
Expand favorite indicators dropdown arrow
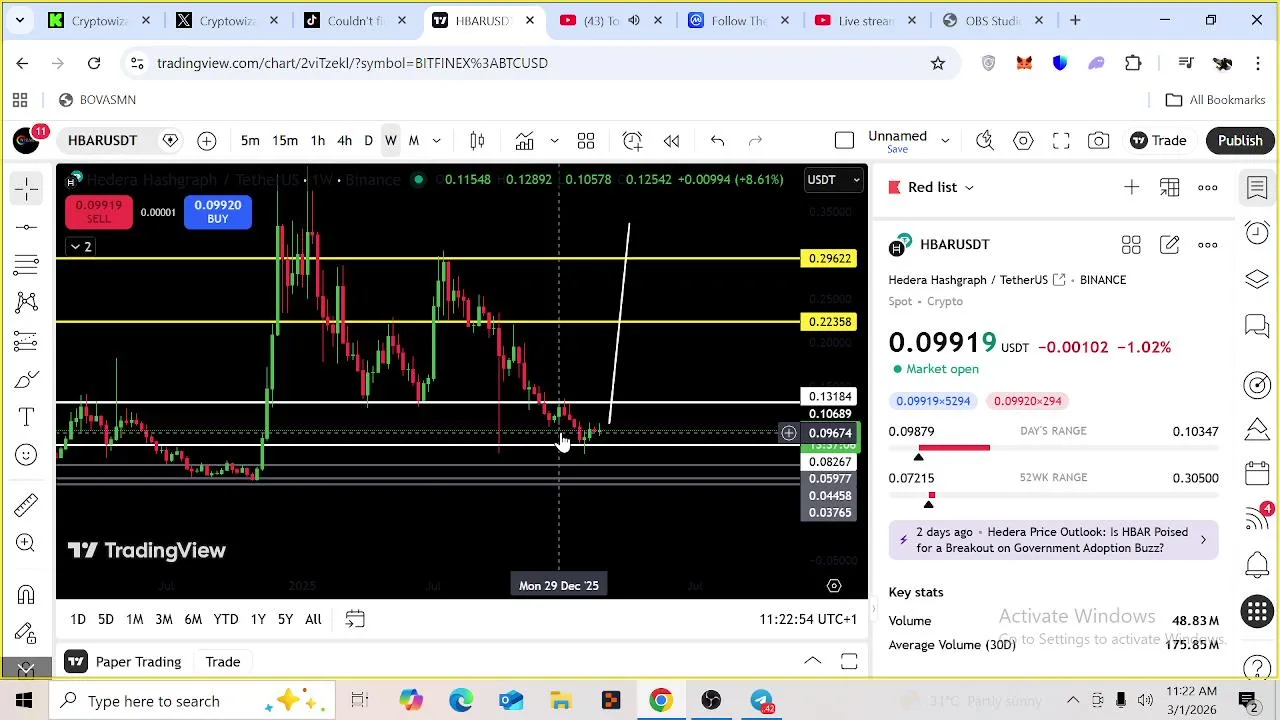point(554,141)
